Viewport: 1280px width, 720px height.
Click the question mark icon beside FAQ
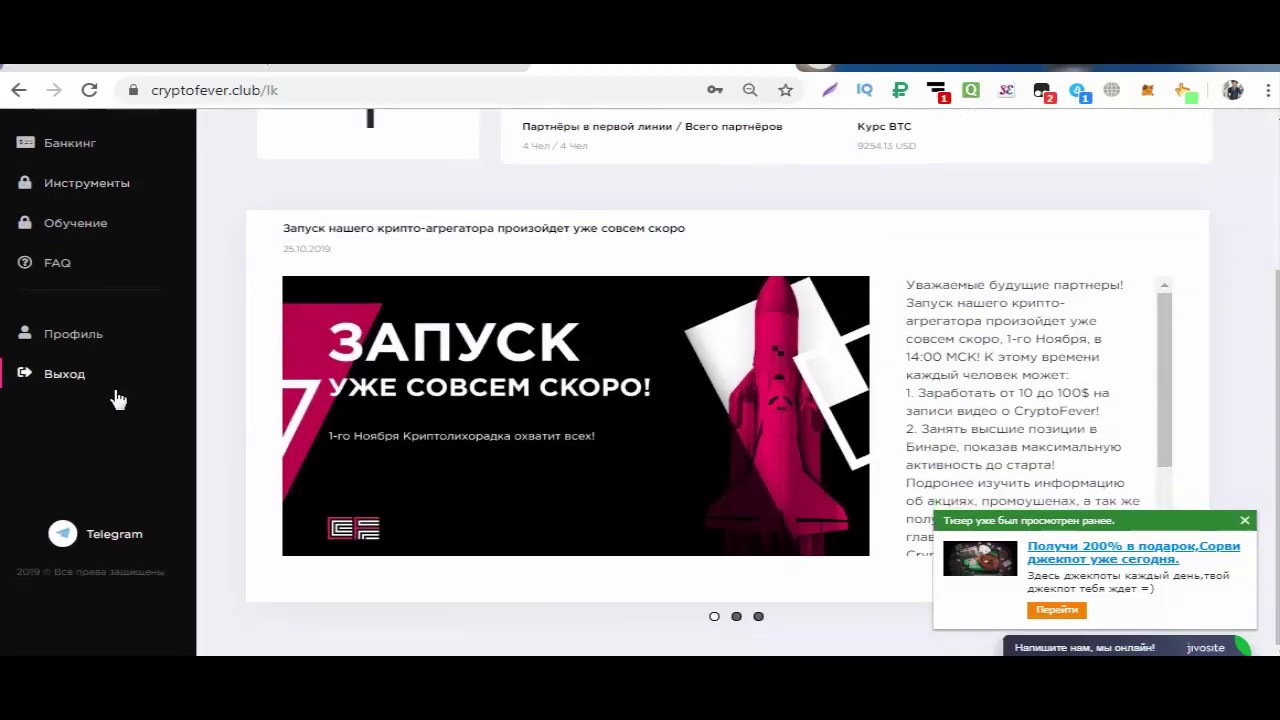coord(25,263)
